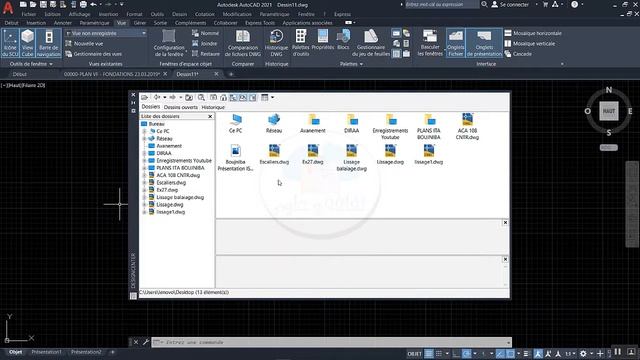Click Se connecter account button

click(x=510, y=4)
